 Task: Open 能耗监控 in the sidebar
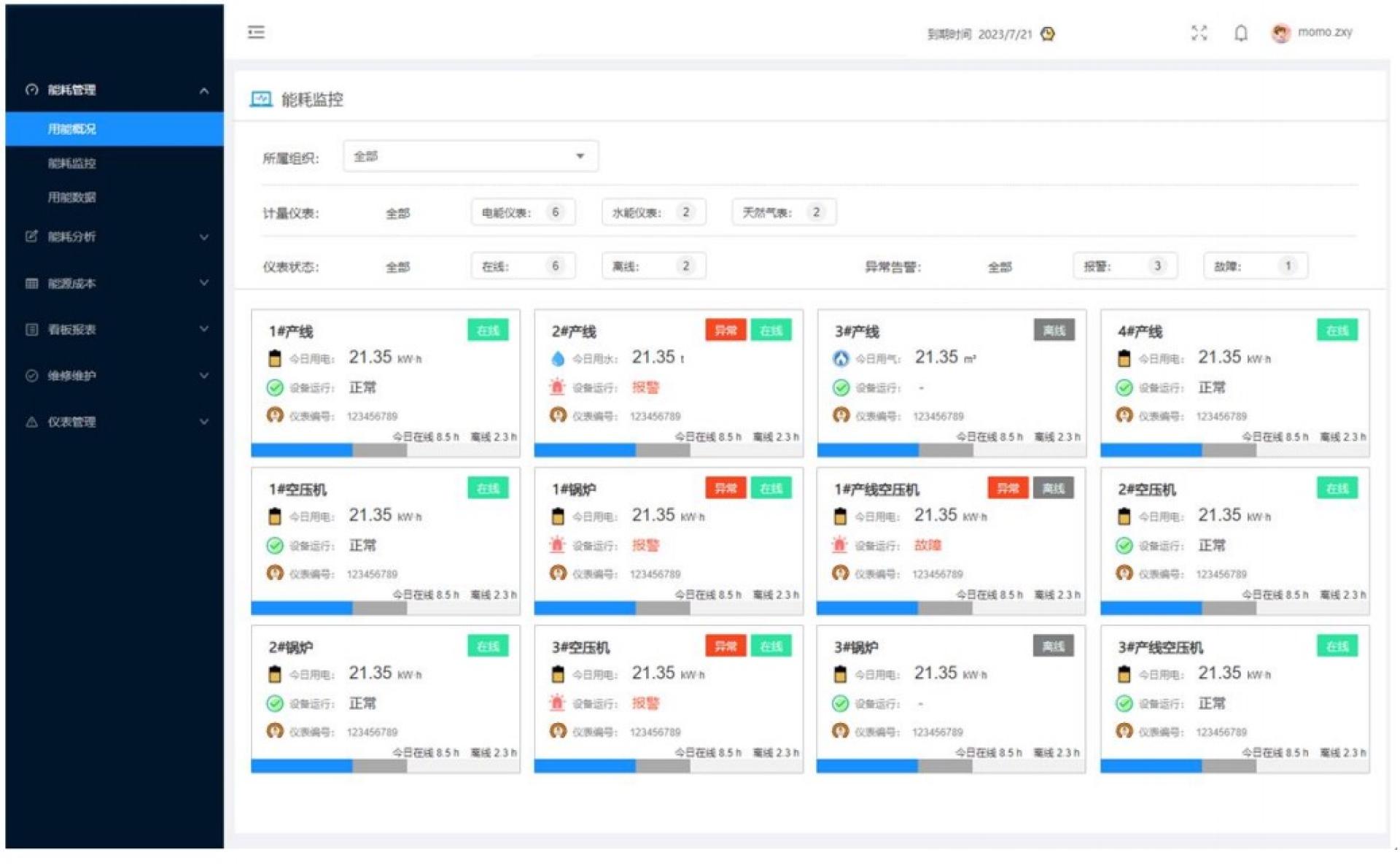(x=71, y=163)
